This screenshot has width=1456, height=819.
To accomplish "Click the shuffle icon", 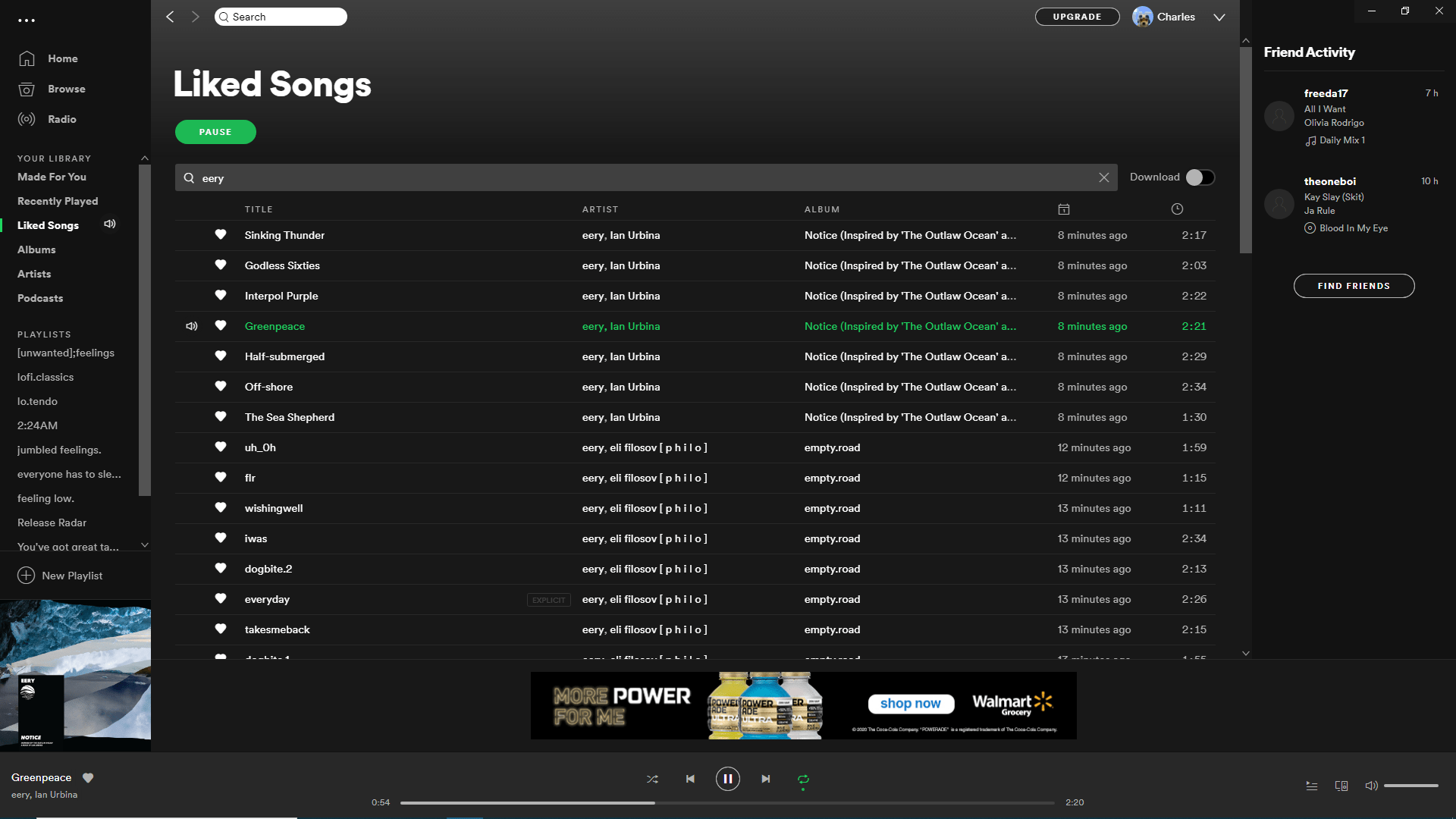I will click(x=652, y=779).
